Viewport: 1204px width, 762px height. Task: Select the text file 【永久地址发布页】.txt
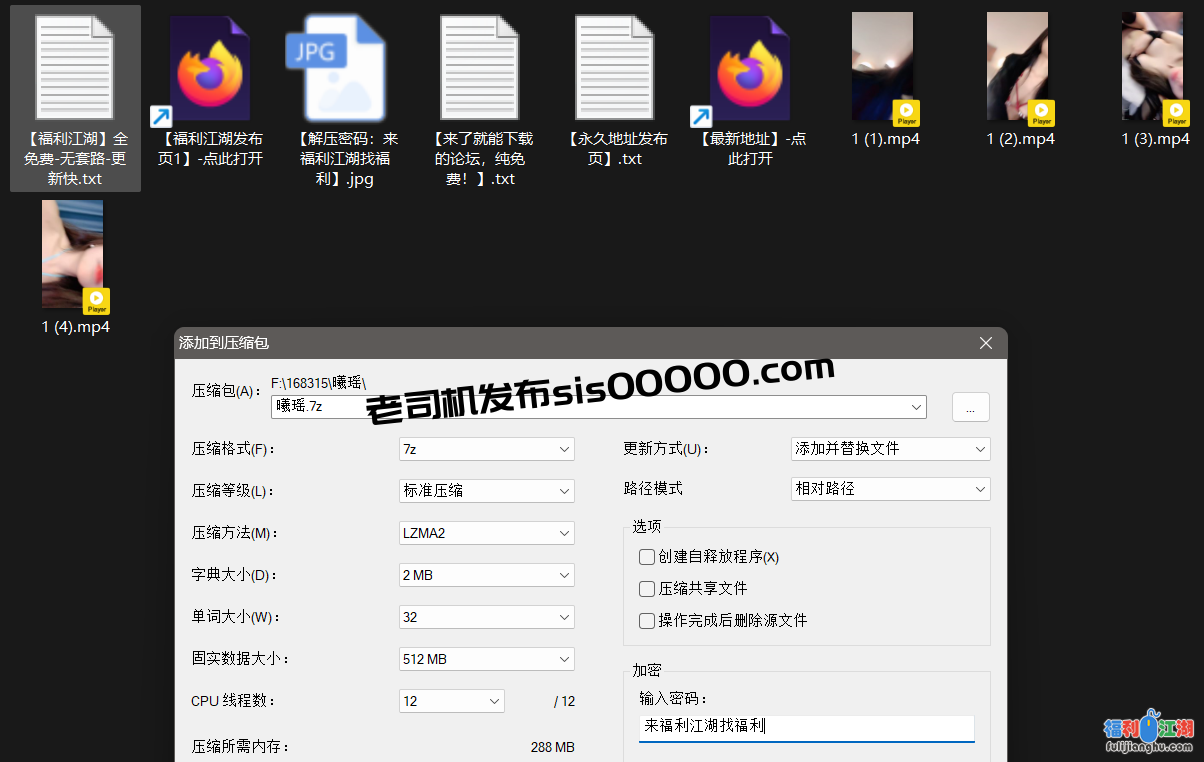click(x=614, y=66)
